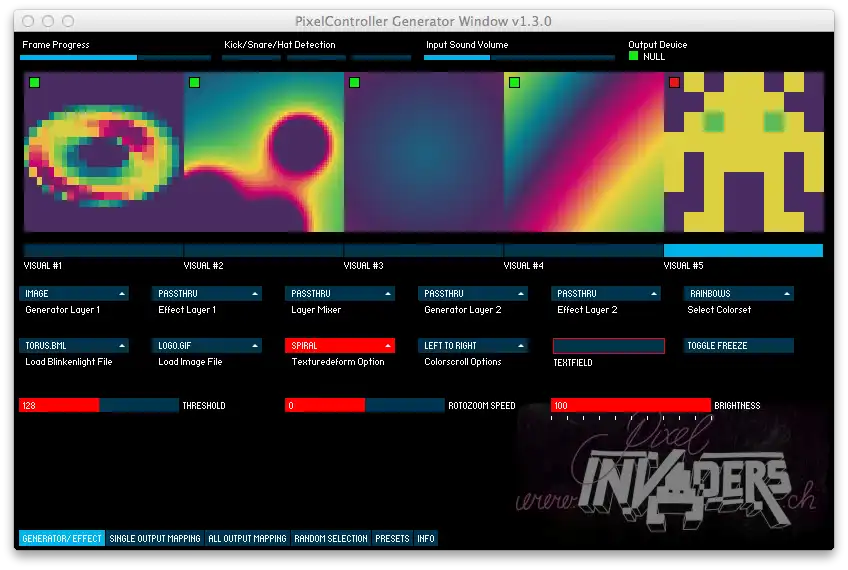Switch to the PRESETS tab
The width and height of the screenshot is (848, 570).
392,539
